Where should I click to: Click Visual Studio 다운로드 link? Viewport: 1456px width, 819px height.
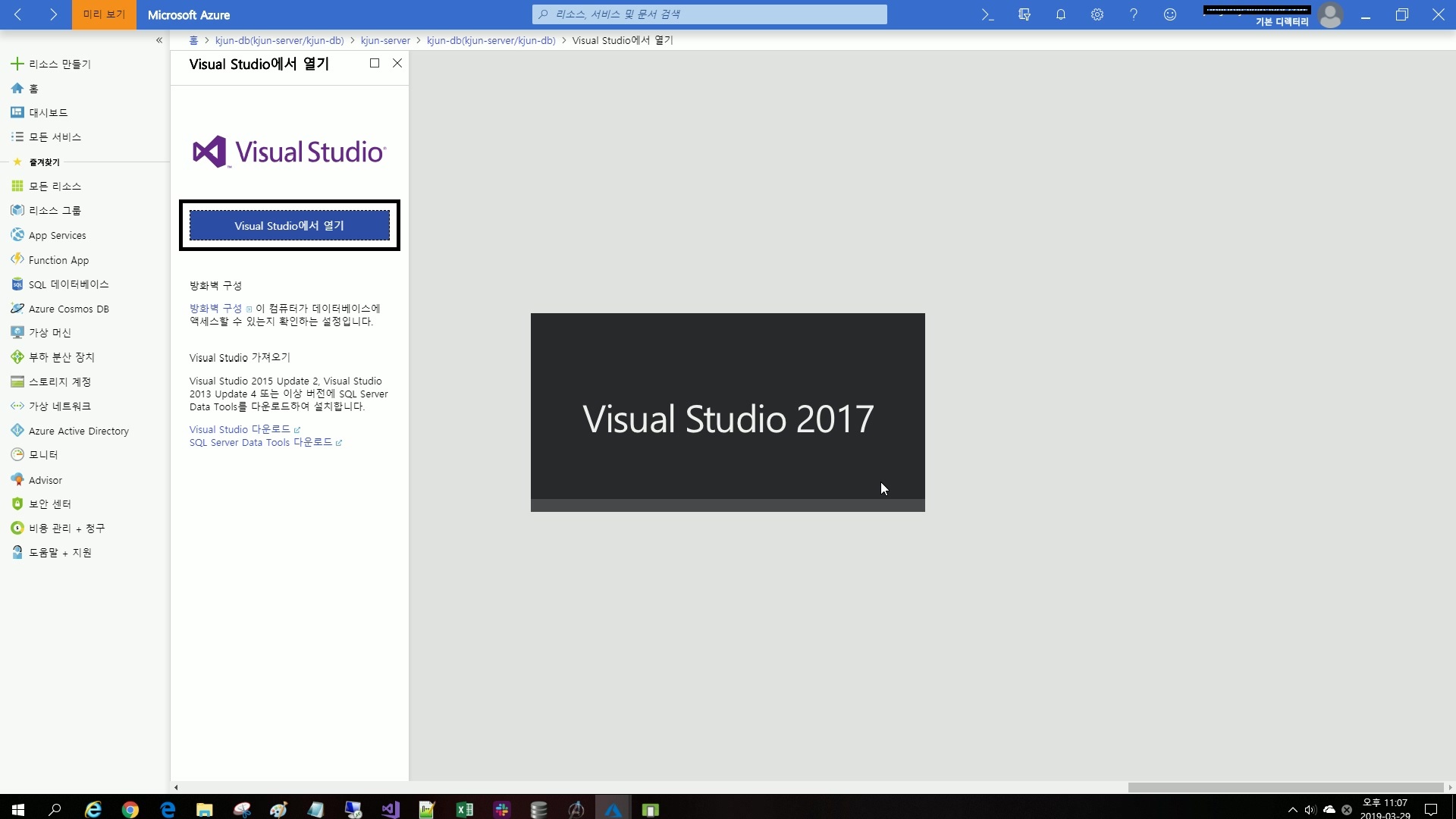[x=240, y=429]
